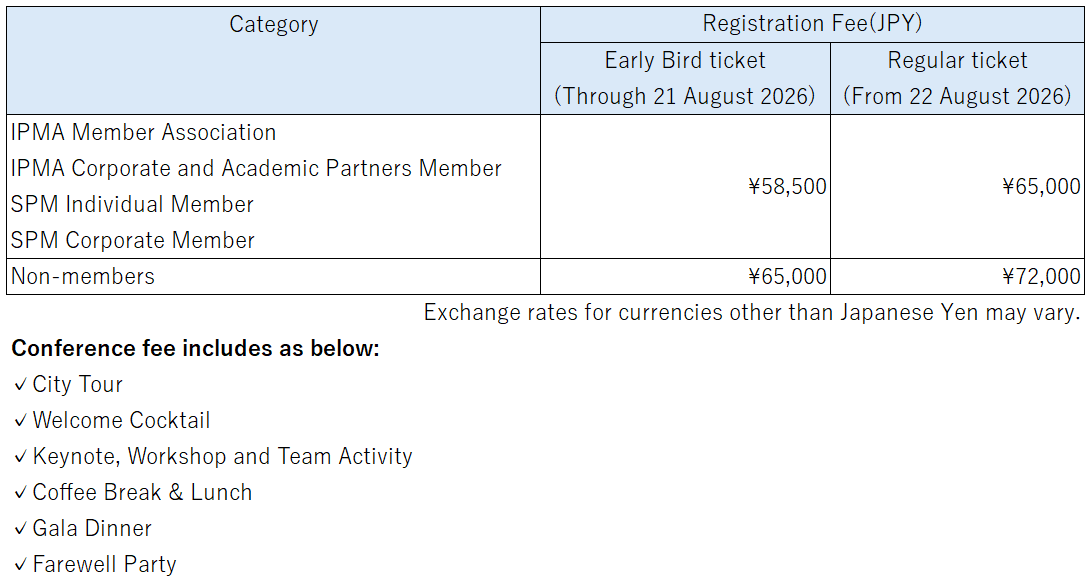Viewport: 1090px width, 580px height.
Task: Click the ¥58,500 early bird member fee
Action: (x=788, y=186)
